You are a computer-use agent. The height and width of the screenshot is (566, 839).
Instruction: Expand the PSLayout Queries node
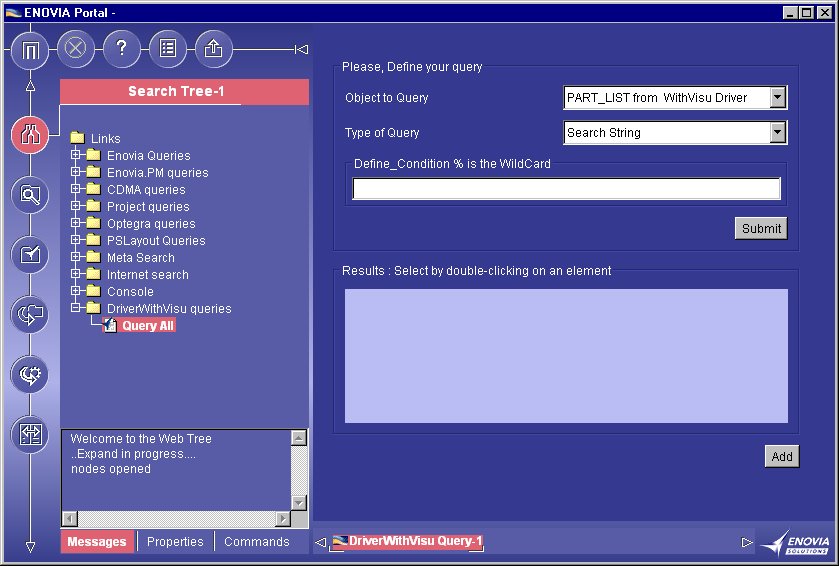pyautogui.click(x=75, y=240)
